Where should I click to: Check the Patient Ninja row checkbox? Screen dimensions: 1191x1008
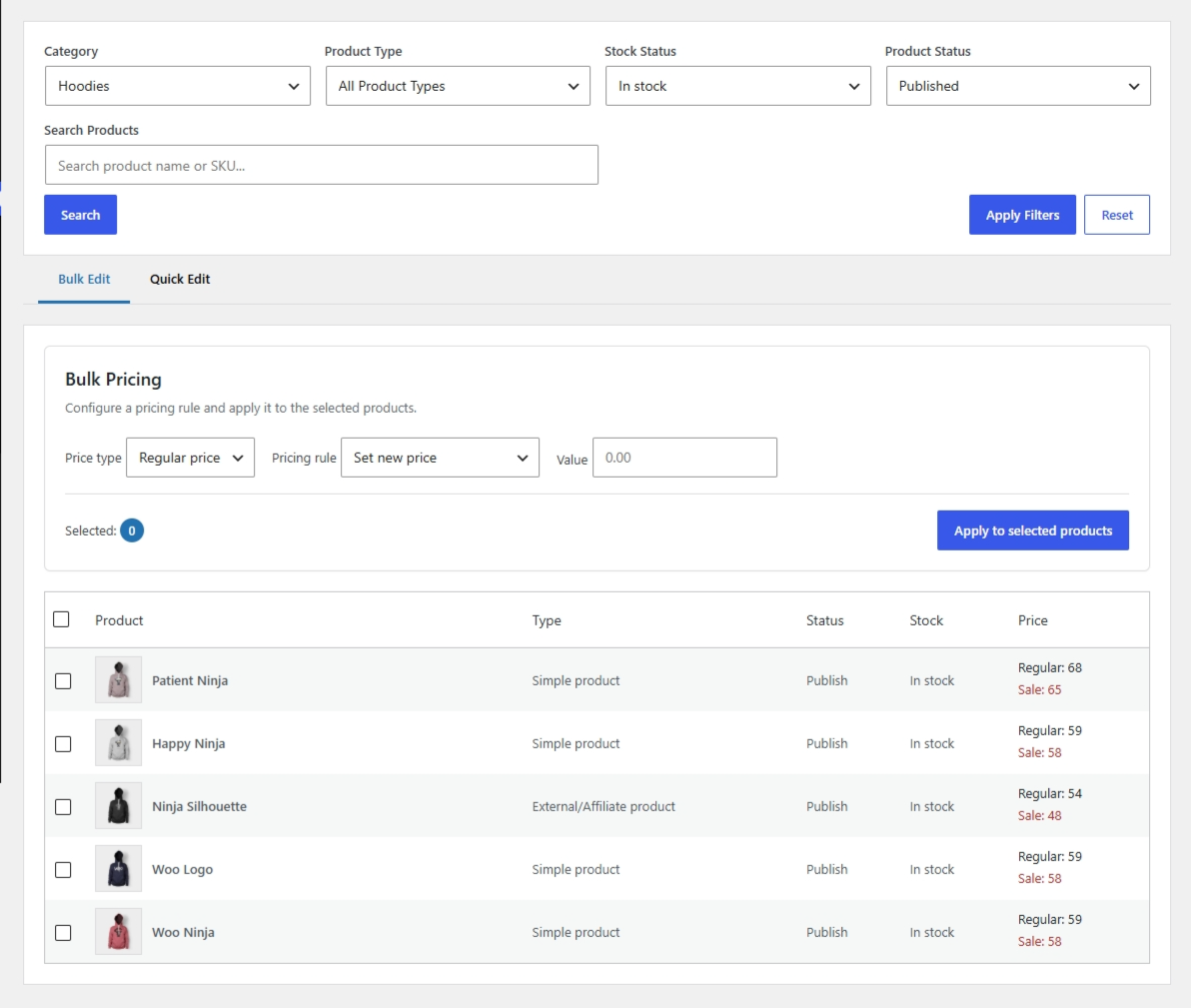[x=63, y=680]
